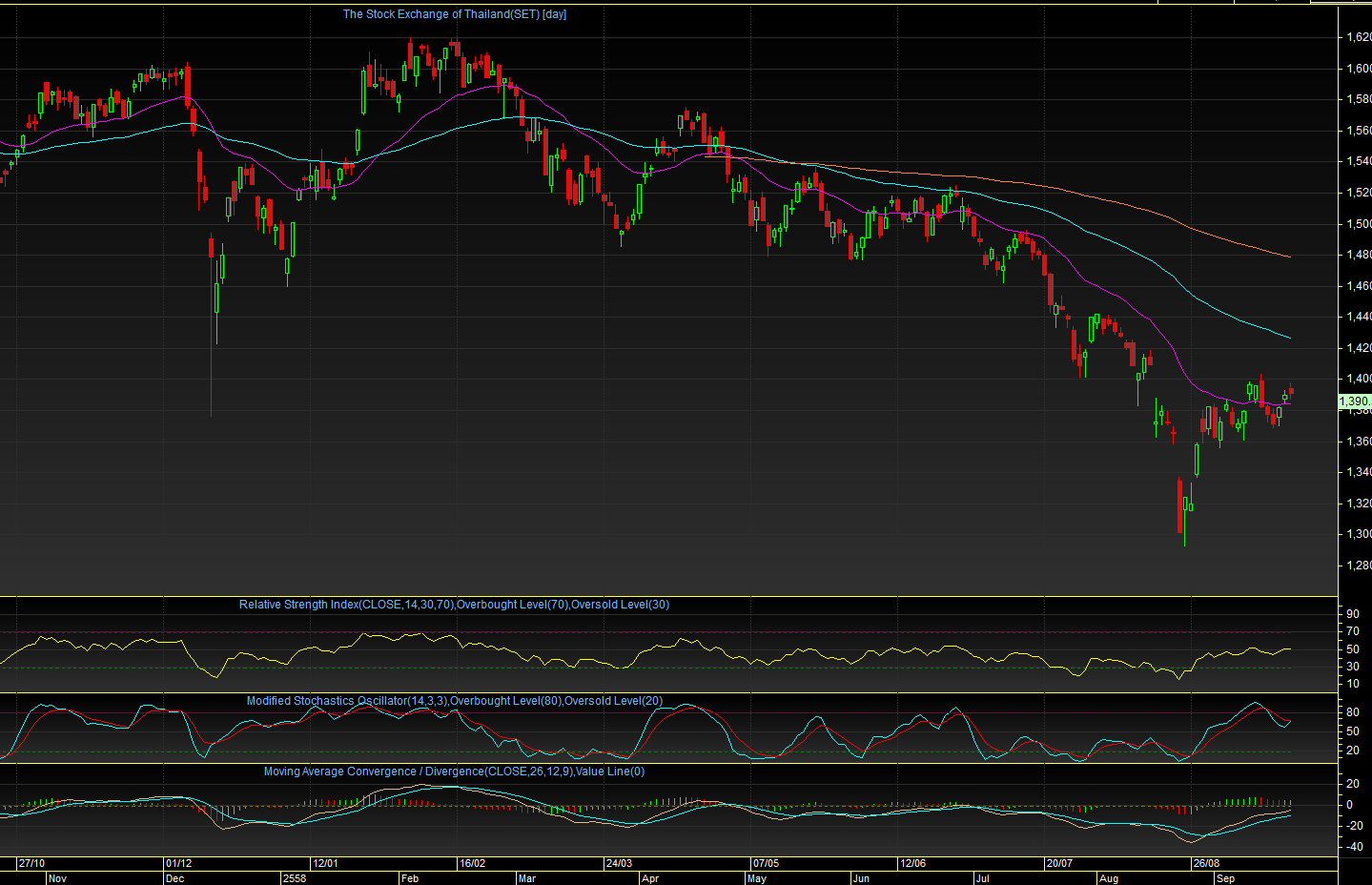Select the 12/06 date marker
Image resolution: width=1372 pixels, height=885 pixels.
912,863
